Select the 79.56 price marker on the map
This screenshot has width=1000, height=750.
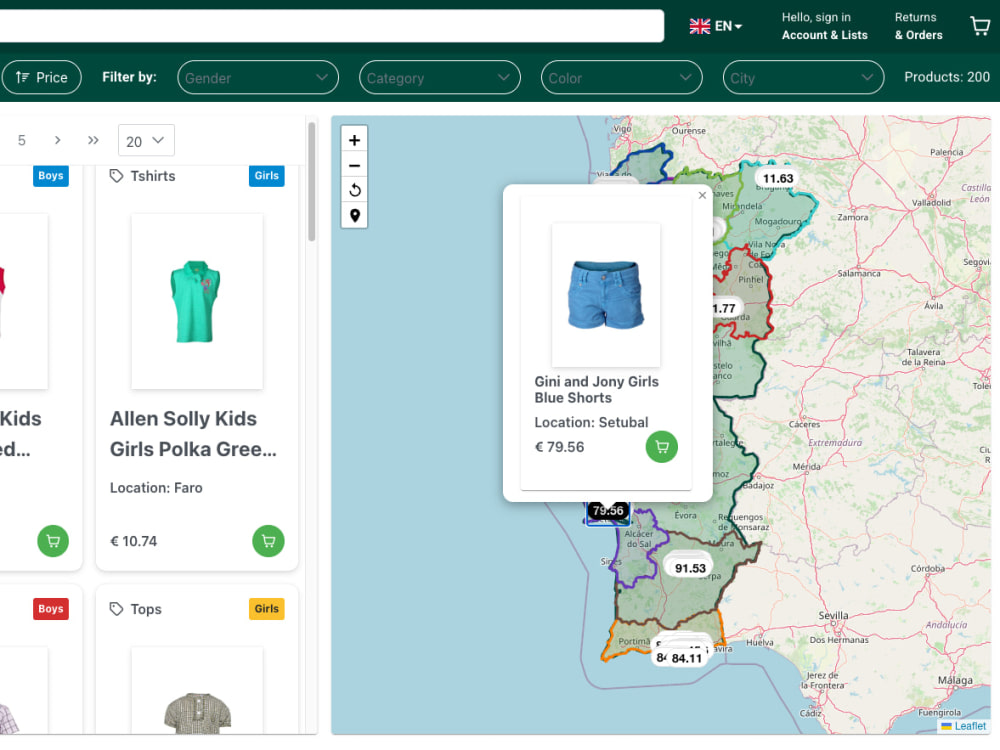click(608, 510)
